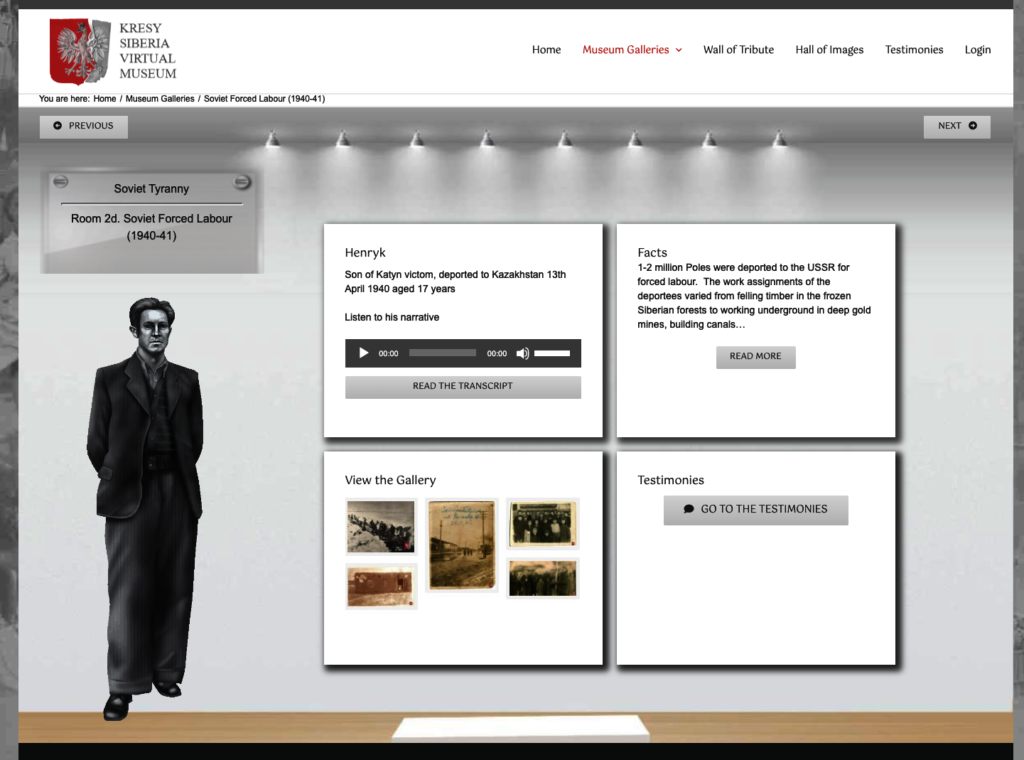Image resolution: width=1024 pixels, height=760 pixels.
Task: Open the Home menu item
Action: 546,50
